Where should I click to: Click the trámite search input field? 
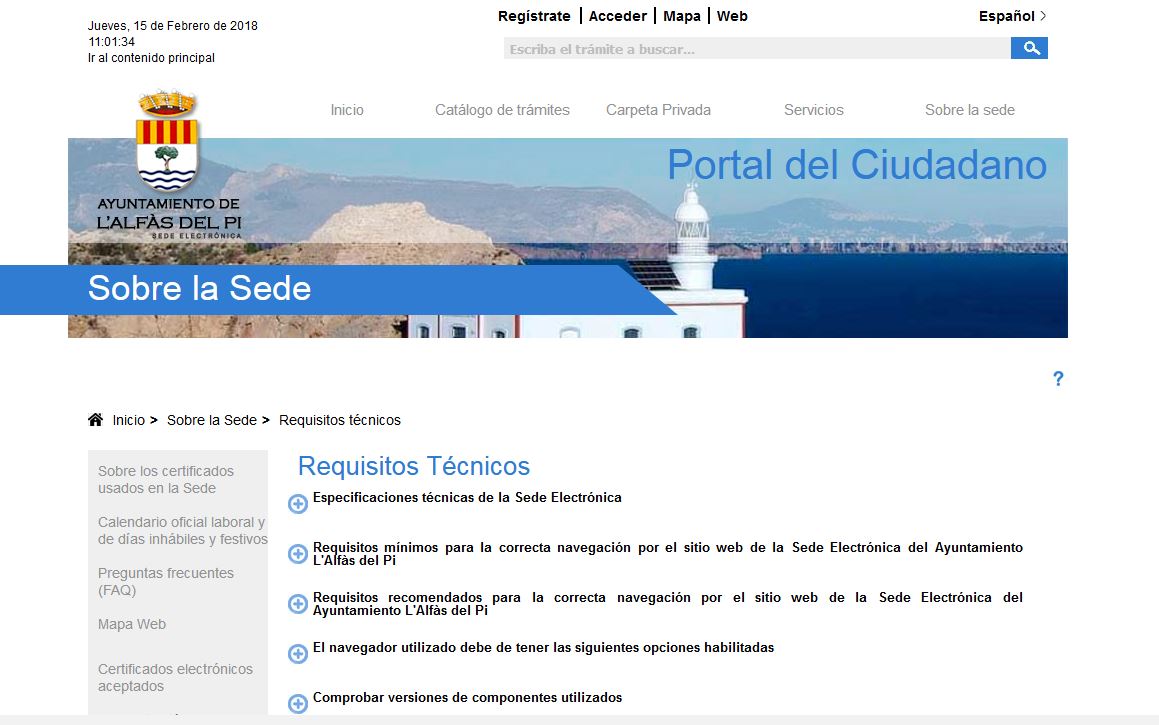click(756, 49)
